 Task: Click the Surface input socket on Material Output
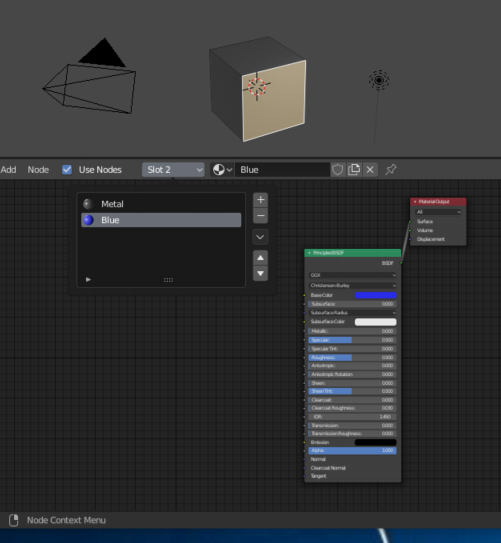click(410, 222)
